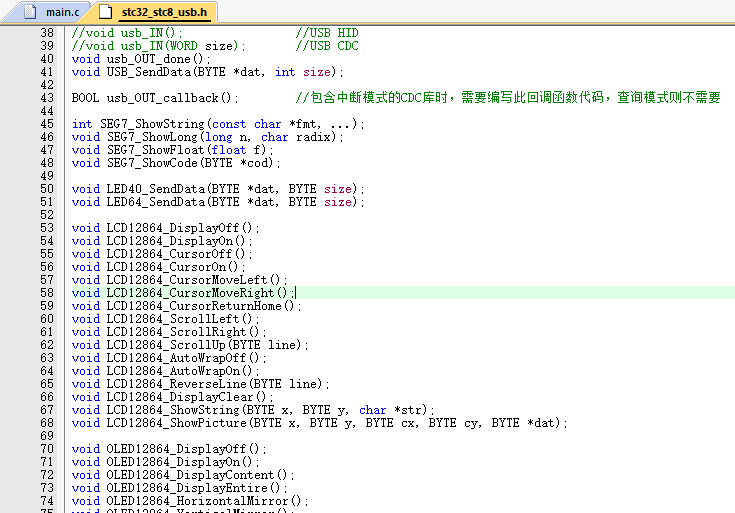
Task: Click the Chinese comment about CDC library
Action: pos(508,98)
